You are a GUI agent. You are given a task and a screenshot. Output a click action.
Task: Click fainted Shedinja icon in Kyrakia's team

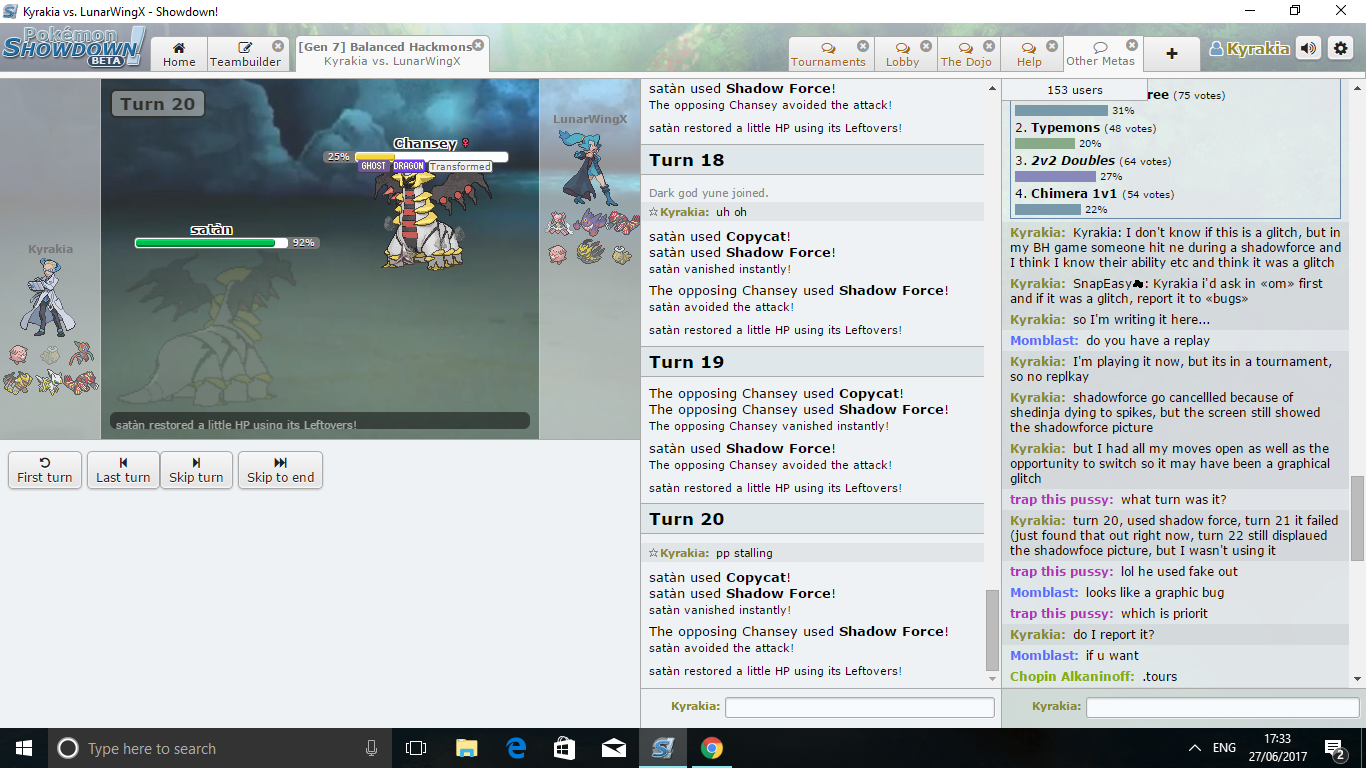tap(50, 354)
